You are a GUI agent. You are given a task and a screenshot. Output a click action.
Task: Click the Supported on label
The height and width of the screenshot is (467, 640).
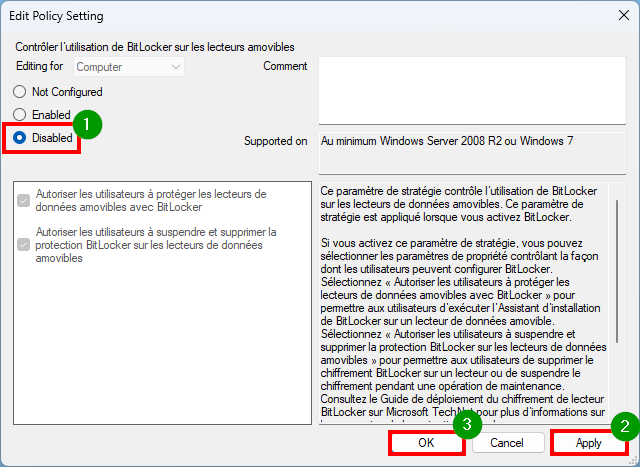pyautogui.click(x=276, y=141)
